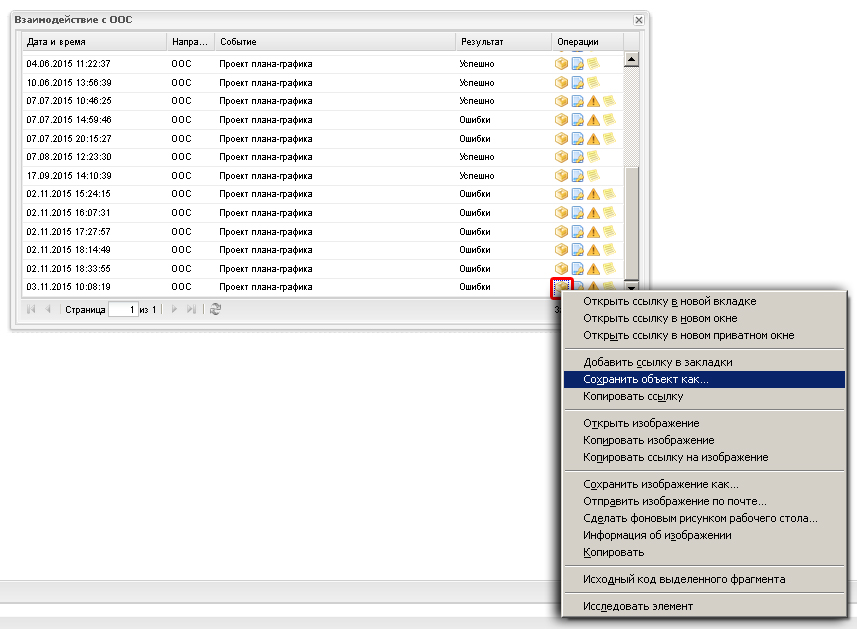Open note icon in 04.06.2015 11:22:37 row
857x629 pixels.
point(593,63)
